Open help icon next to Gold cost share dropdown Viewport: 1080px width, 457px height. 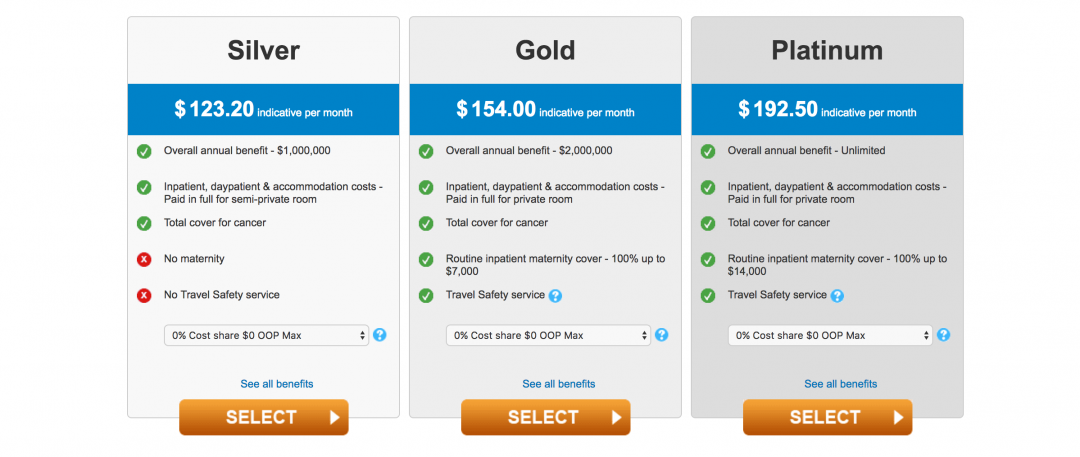coord(661,335)
